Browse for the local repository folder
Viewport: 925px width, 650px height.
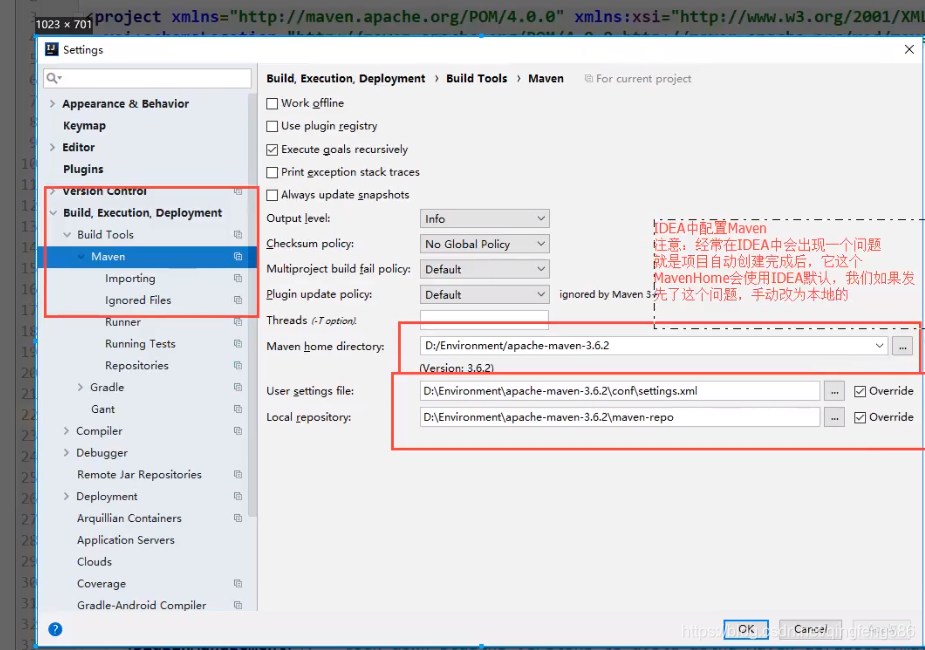click(x=834, y=418)
